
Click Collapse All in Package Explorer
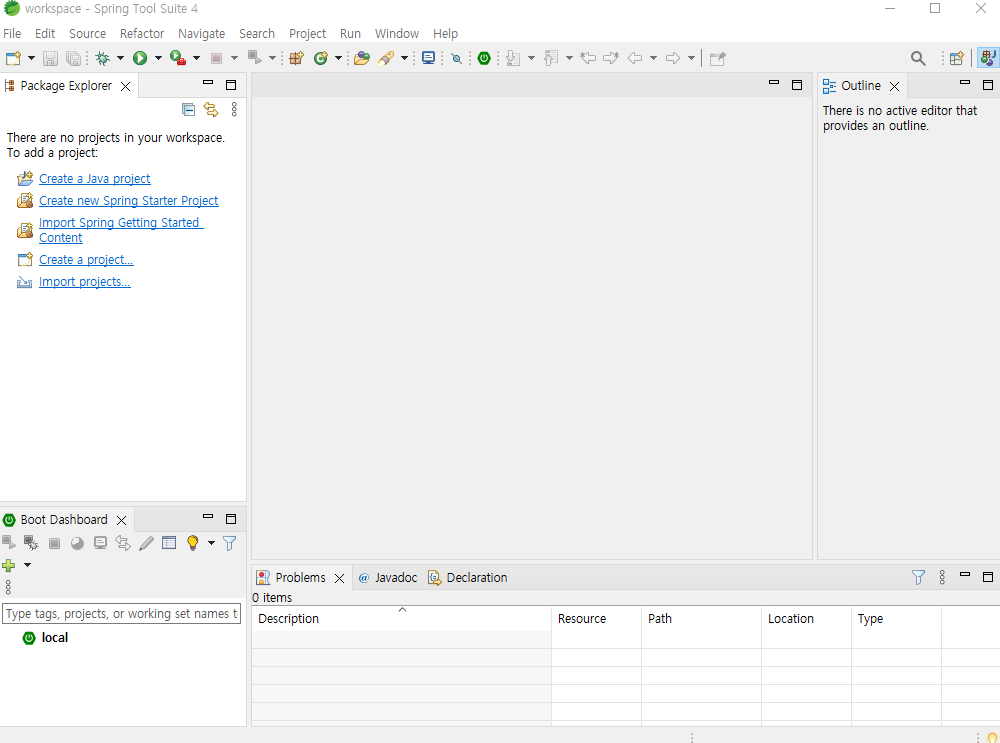(188, 110)
